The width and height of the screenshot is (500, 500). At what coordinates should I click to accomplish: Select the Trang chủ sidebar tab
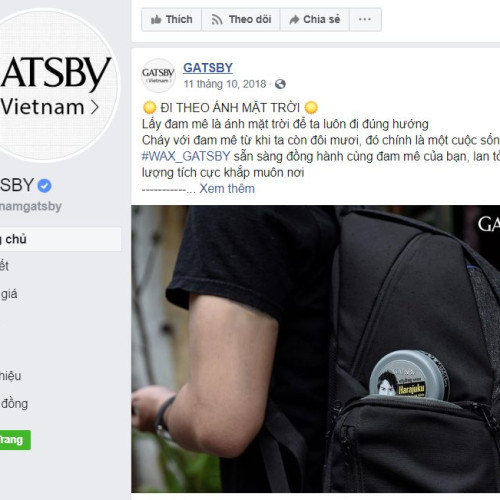[60, 239]
